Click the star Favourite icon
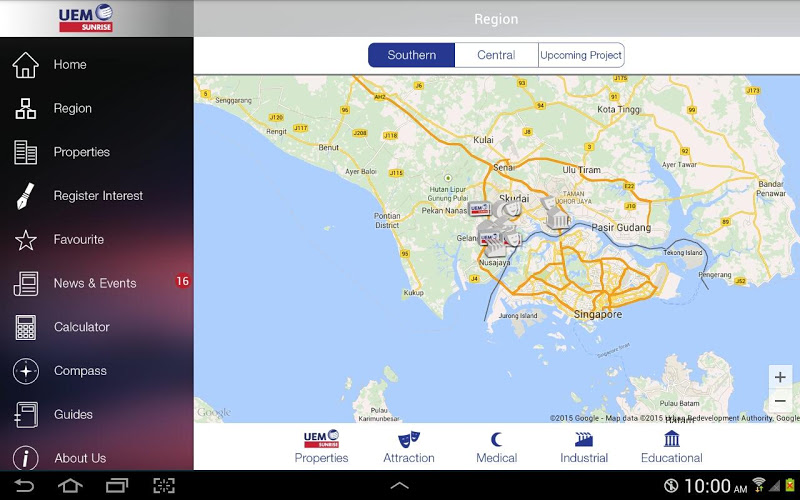This screenshot has width=800, height=500. pyautogui.click(x=26, y=240)
